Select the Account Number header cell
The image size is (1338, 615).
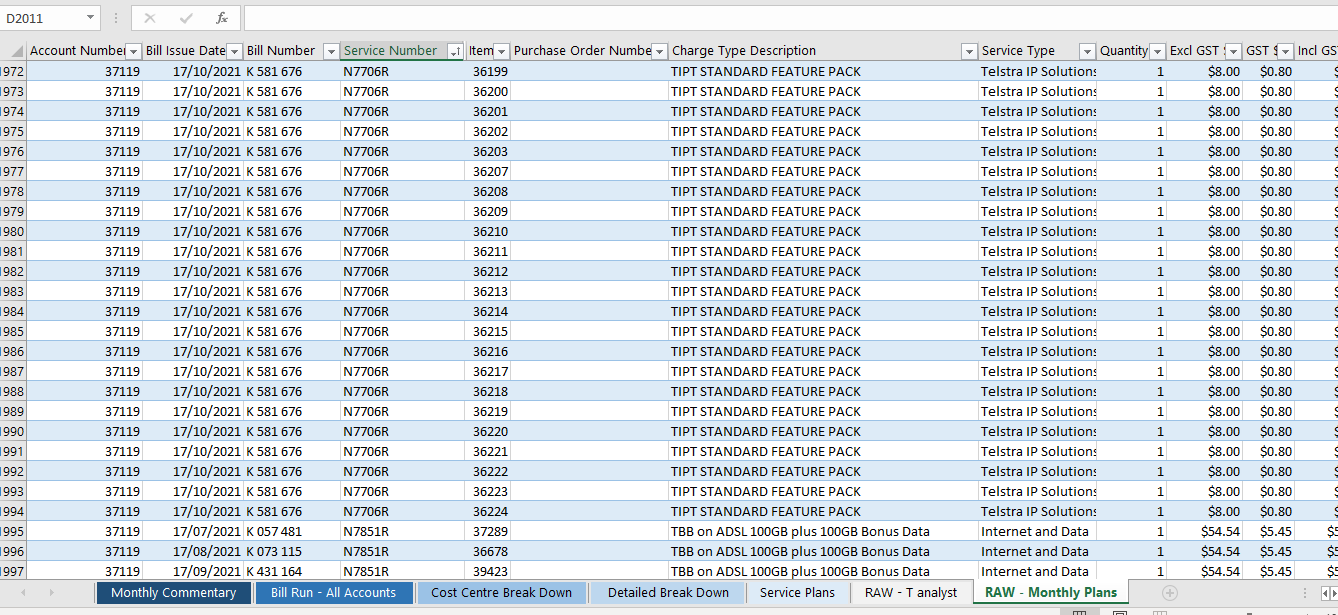pos(85,51)
